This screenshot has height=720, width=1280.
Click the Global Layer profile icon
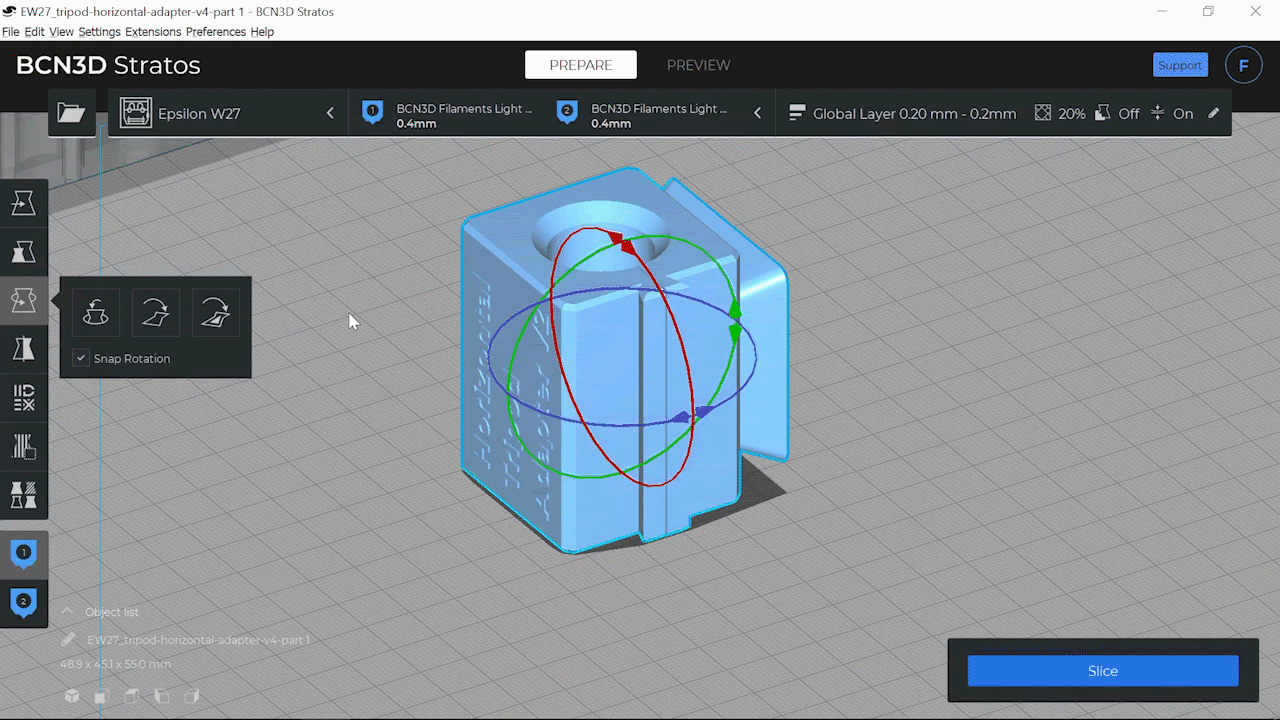coord(797,113)
